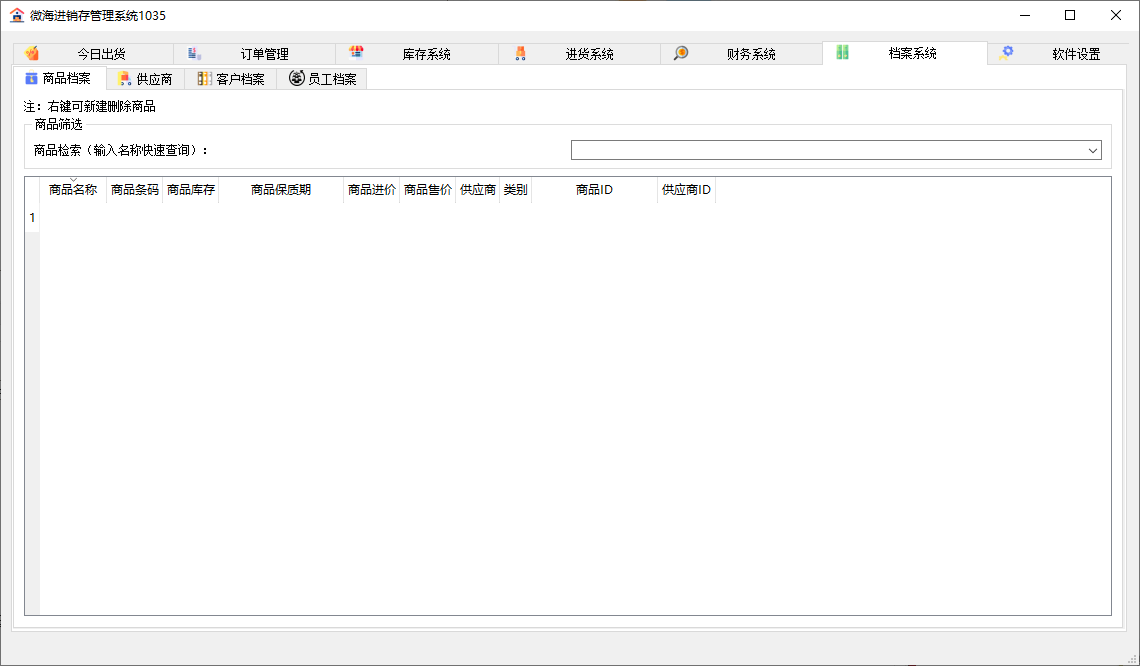Open the 员工档案 subtab
1140x666 pixels.
pyautogui.click(x=321, y=79)
